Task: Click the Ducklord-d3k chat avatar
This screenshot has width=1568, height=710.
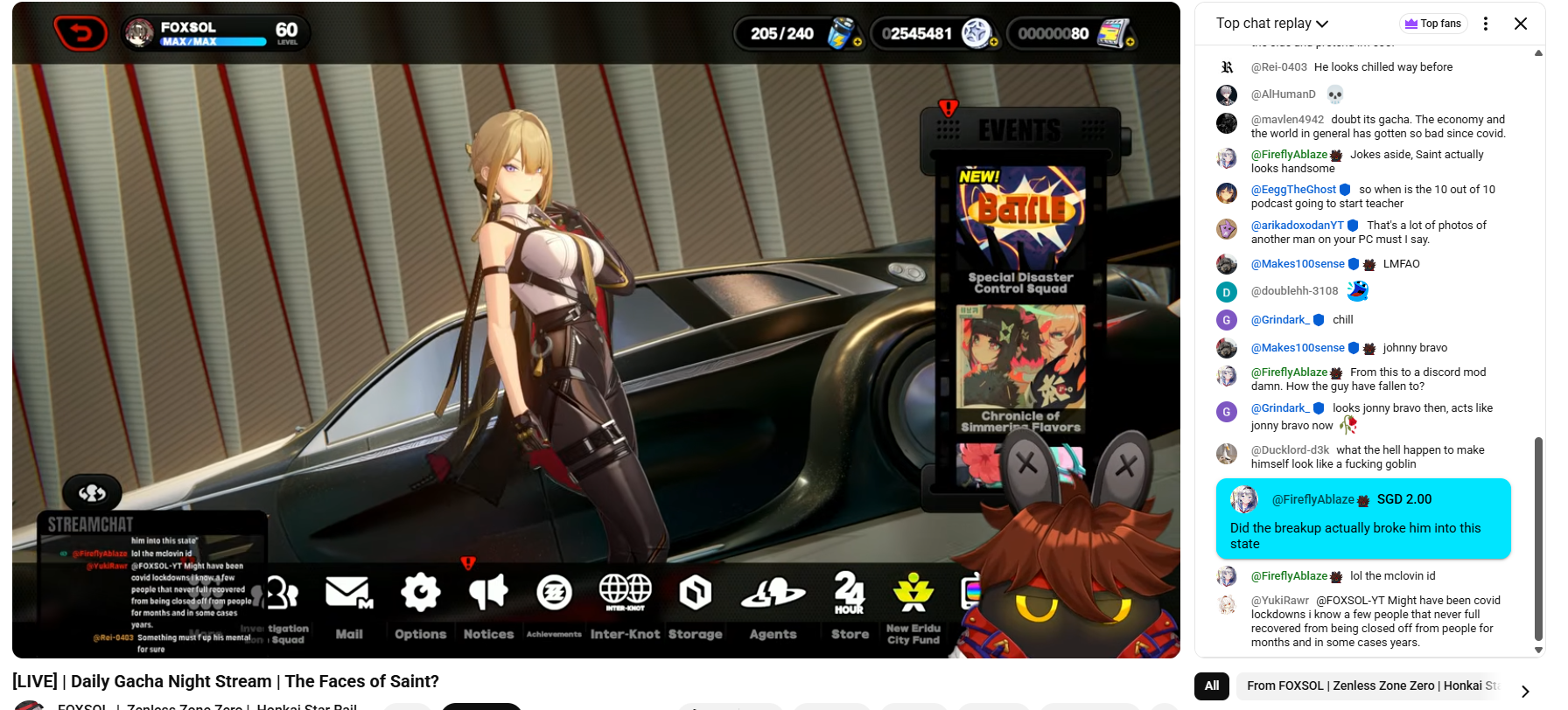Action: pos(1227,454)
